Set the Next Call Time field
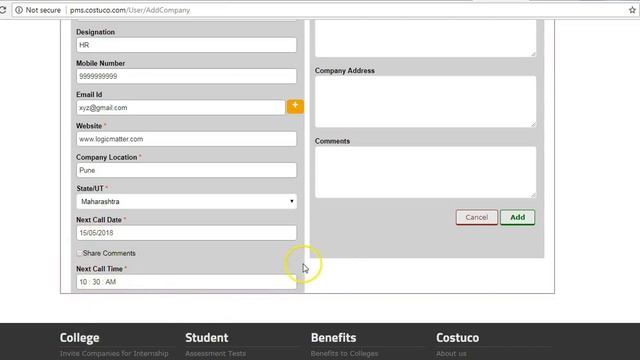640x360 pixels. click(x=186, y=282)
